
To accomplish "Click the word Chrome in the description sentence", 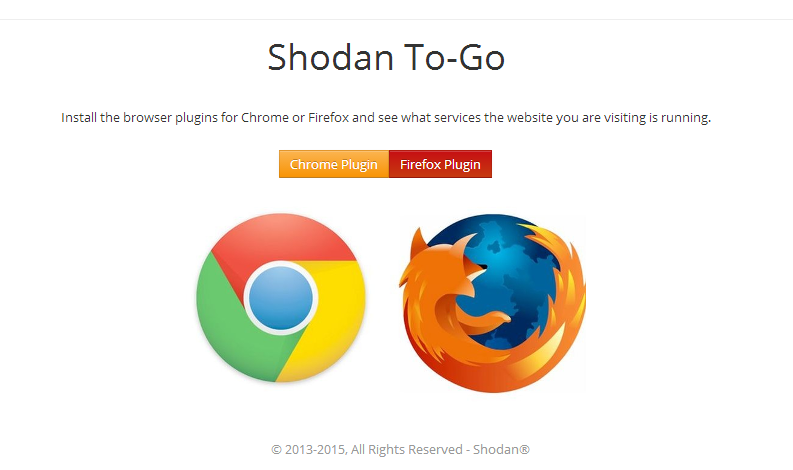I will tap(265, 117).
